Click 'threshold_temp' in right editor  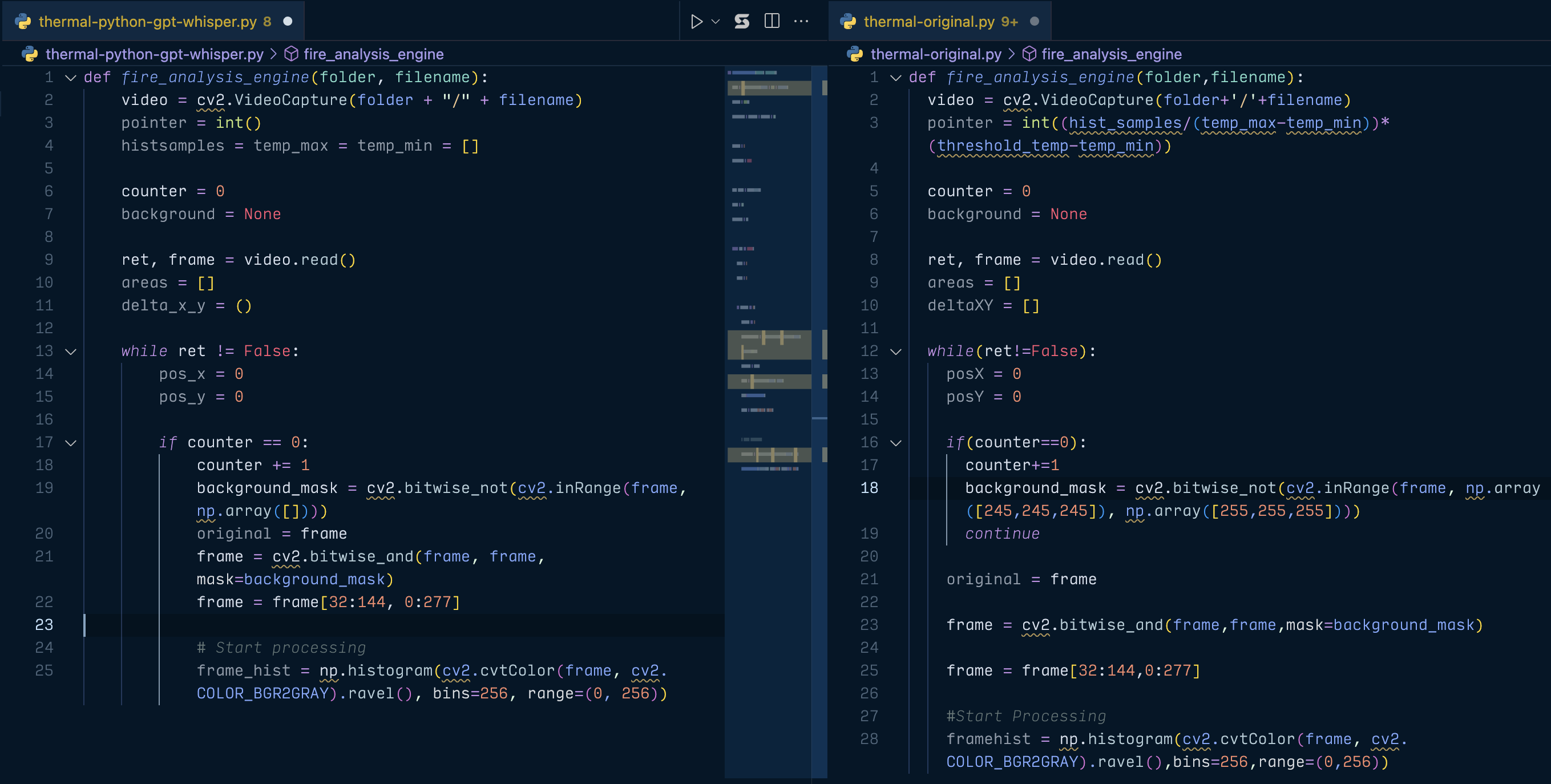[1003, 146]
